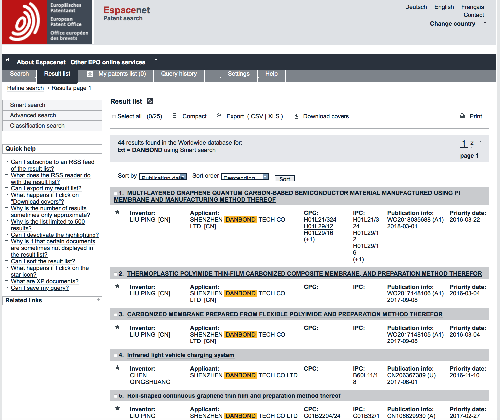Star the thermoplastic polyimide result
This screenshot has width=500, height=420.
[x=117, y=286]
